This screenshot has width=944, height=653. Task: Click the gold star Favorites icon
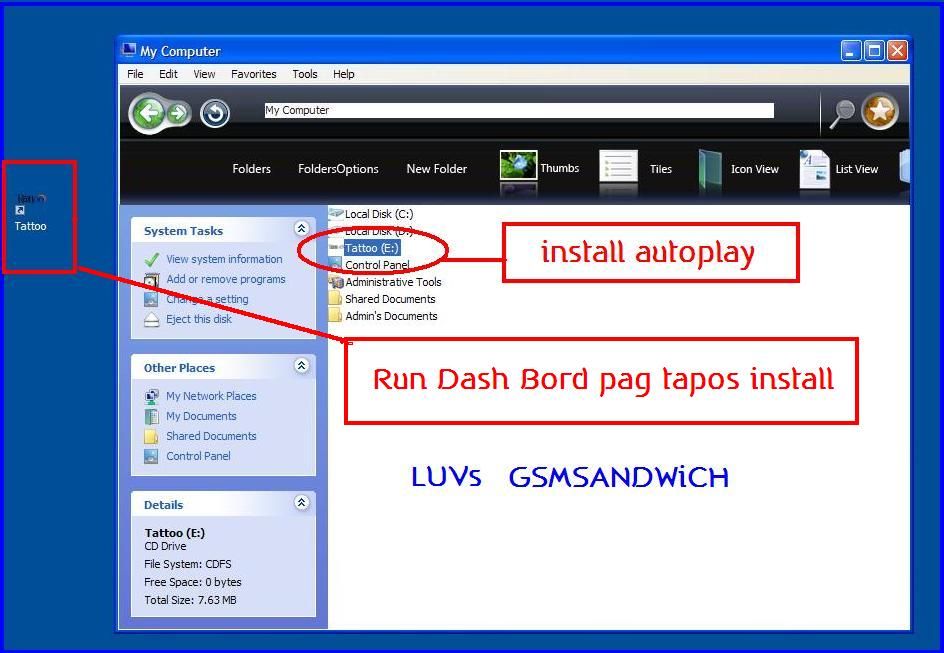click(x=879, y=113)
